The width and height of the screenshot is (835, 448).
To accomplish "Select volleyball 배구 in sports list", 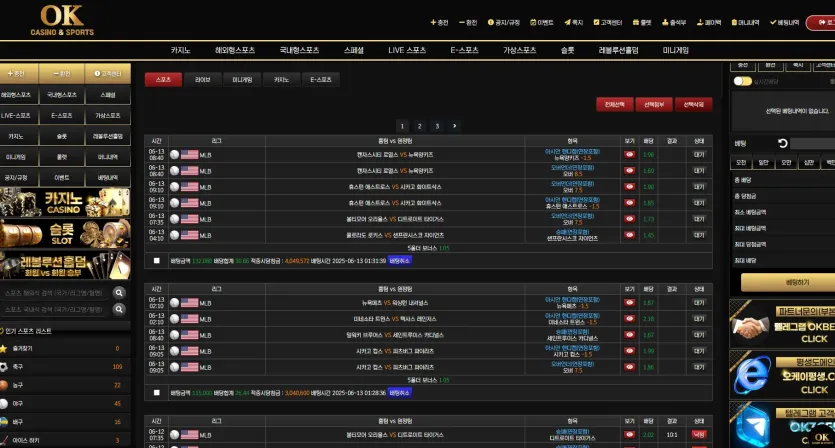I will click(x=65, y=422).
